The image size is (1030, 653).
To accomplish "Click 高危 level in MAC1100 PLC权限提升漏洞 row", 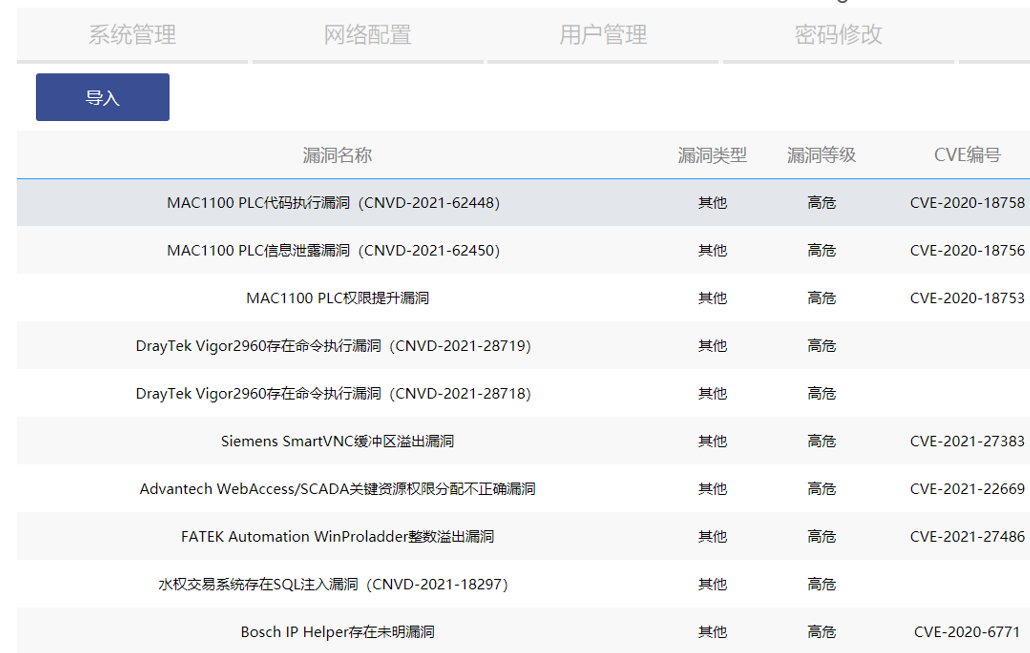I will tap(821, 298).
